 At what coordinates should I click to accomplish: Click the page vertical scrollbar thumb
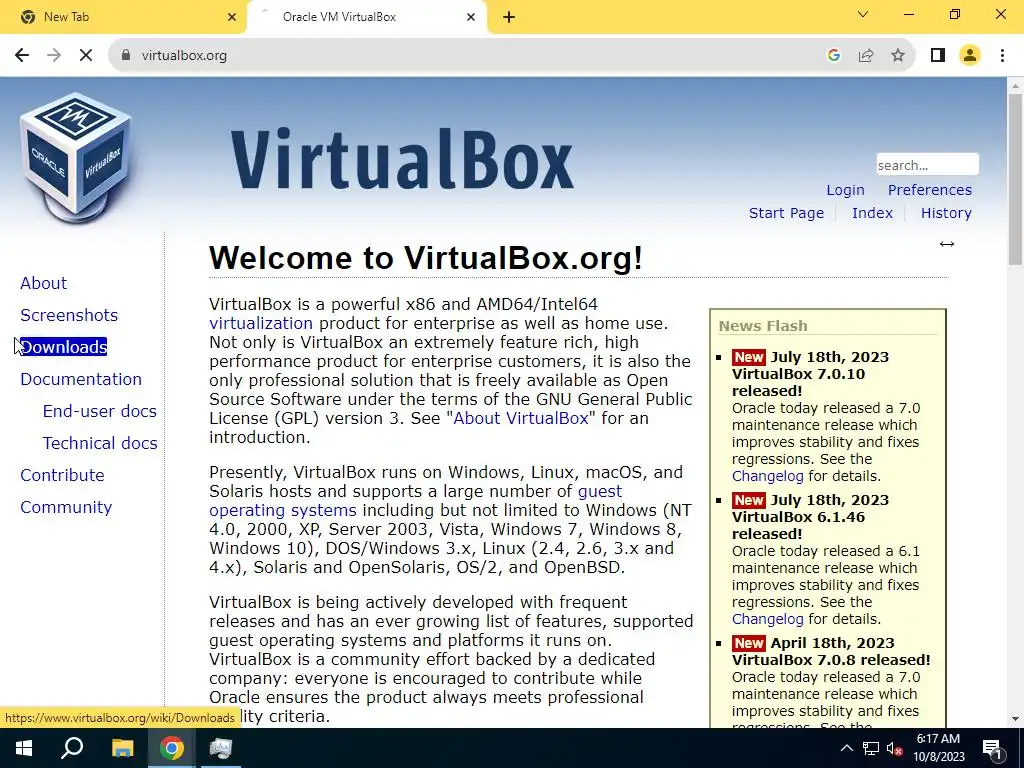click(1015, 178)
